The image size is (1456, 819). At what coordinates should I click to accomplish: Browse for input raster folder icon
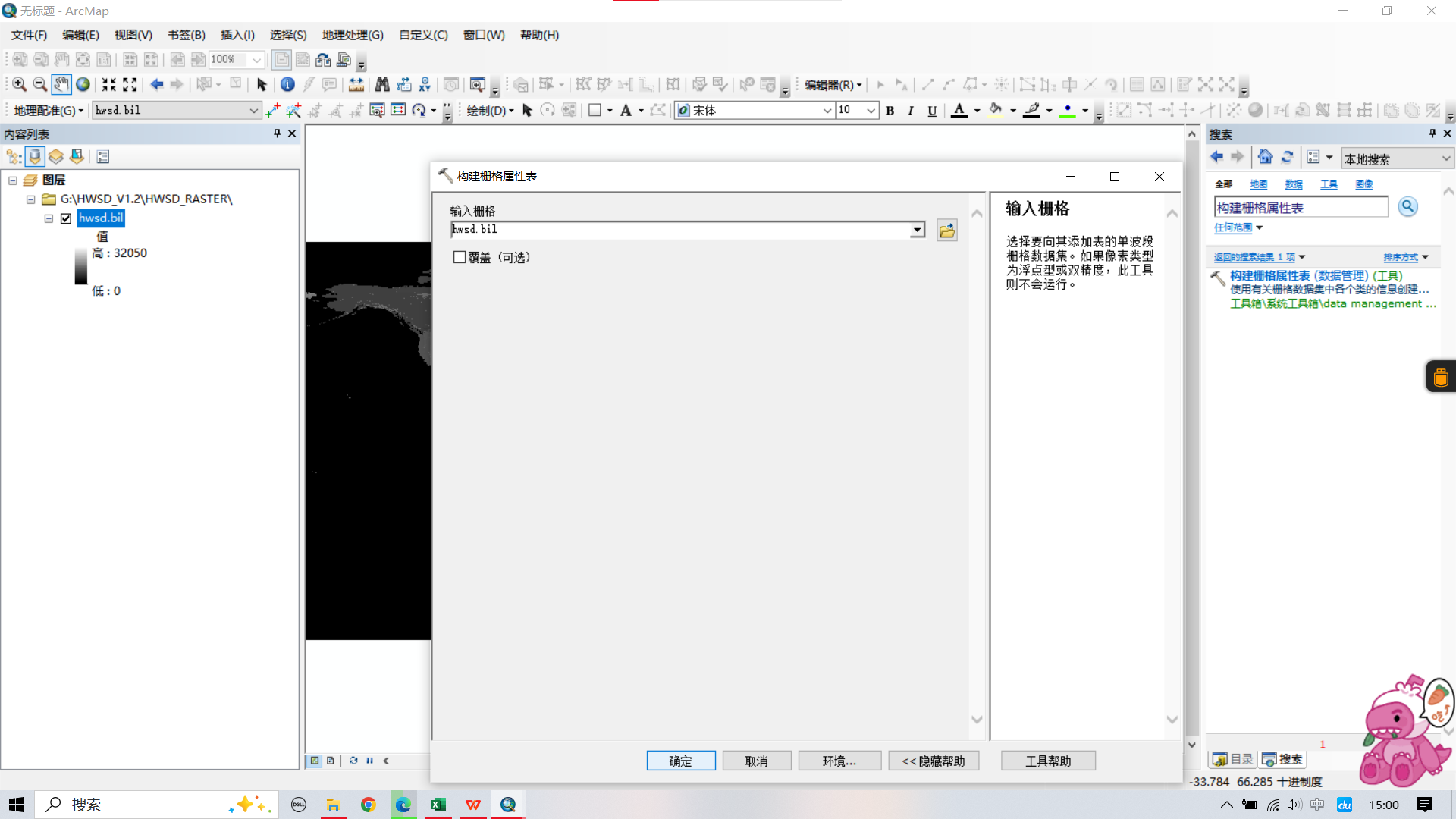click(x=946, y=231)
